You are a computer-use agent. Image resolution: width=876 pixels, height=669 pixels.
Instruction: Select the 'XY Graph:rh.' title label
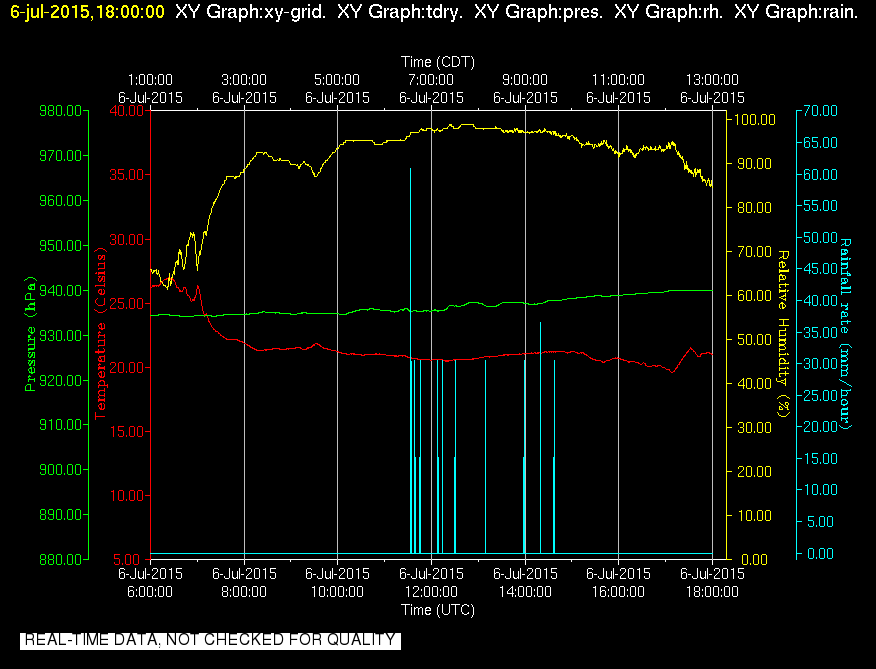(668, 12)
